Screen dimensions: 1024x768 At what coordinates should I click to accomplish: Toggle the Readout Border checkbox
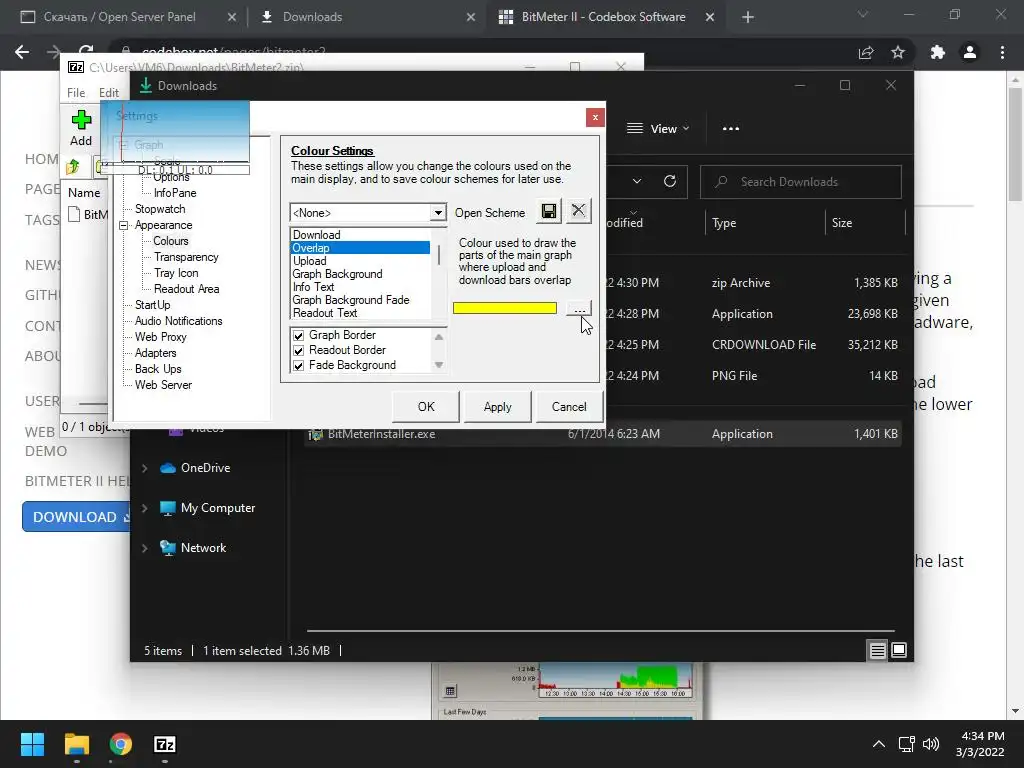pyautogui.click(x=298, y=350)
